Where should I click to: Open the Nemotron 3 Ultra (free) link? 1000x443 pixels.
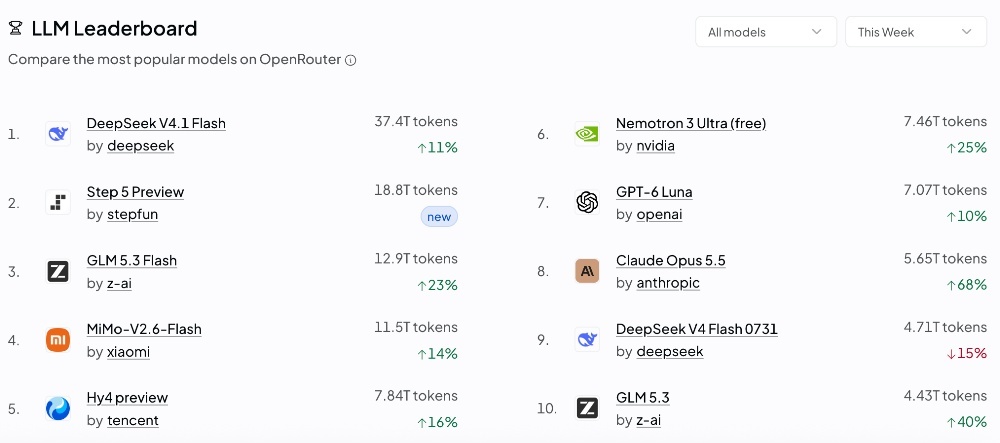(691, 123)
